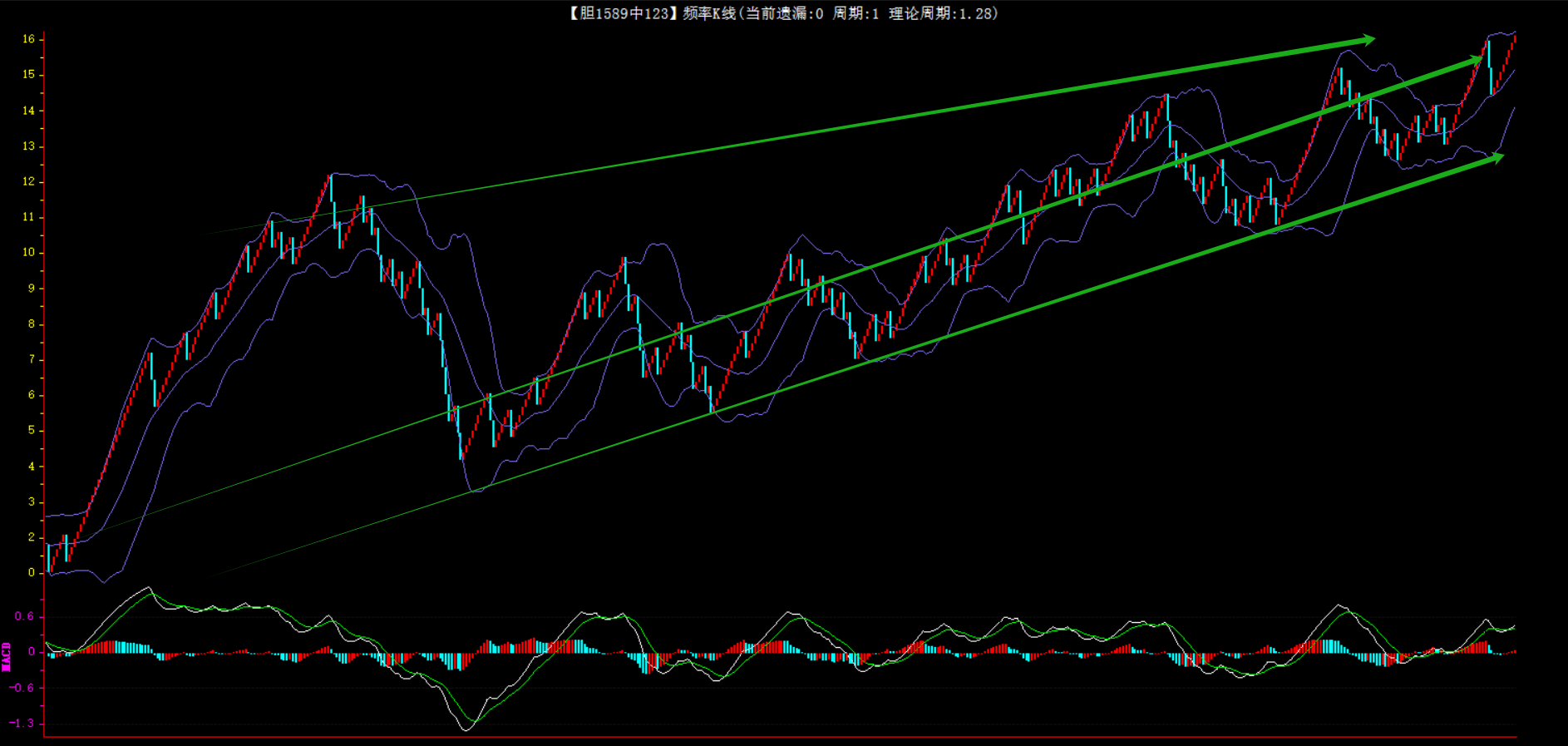
Task: Click price axis label 8
Action: tap(32, 324)
